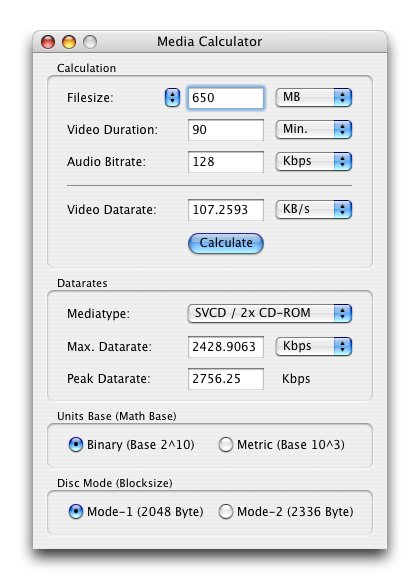Open the Max. Datarate Kbps unit dropdown
This screenshot has width=420, height=580.
click(313, 347)
